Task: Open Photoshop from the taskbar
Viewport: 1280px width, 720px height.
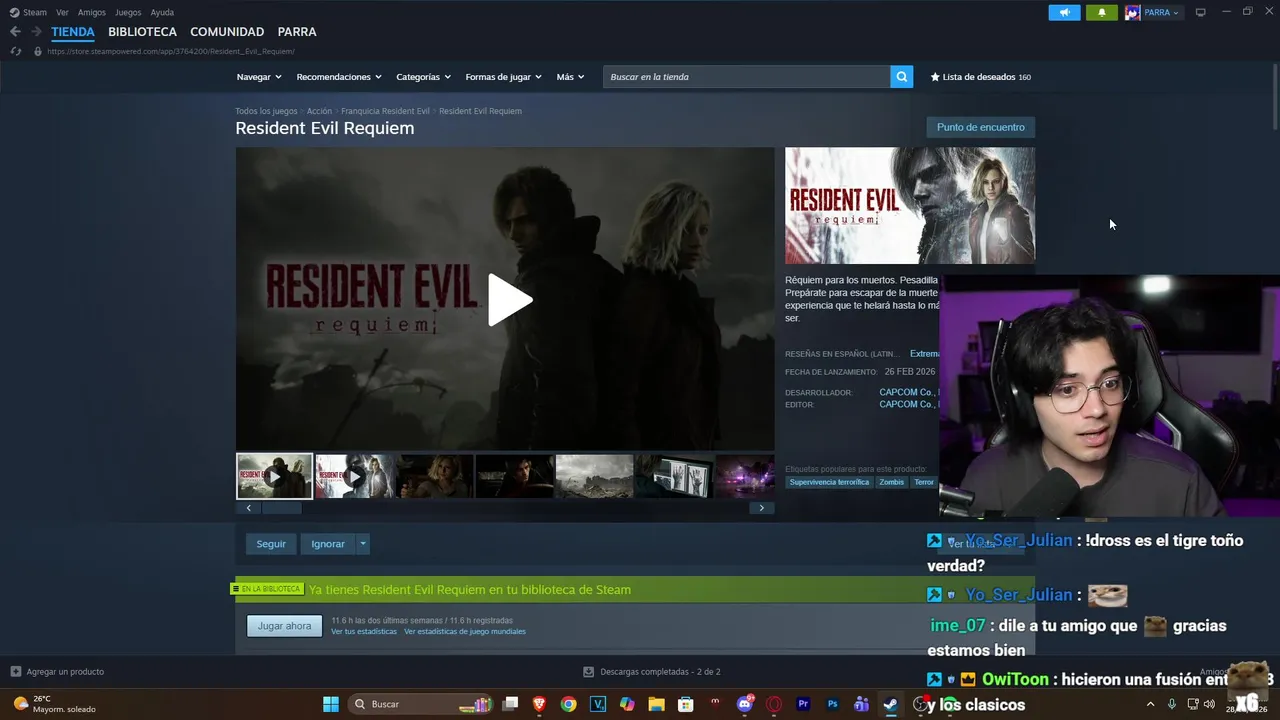Action: (x=832, y=704)
